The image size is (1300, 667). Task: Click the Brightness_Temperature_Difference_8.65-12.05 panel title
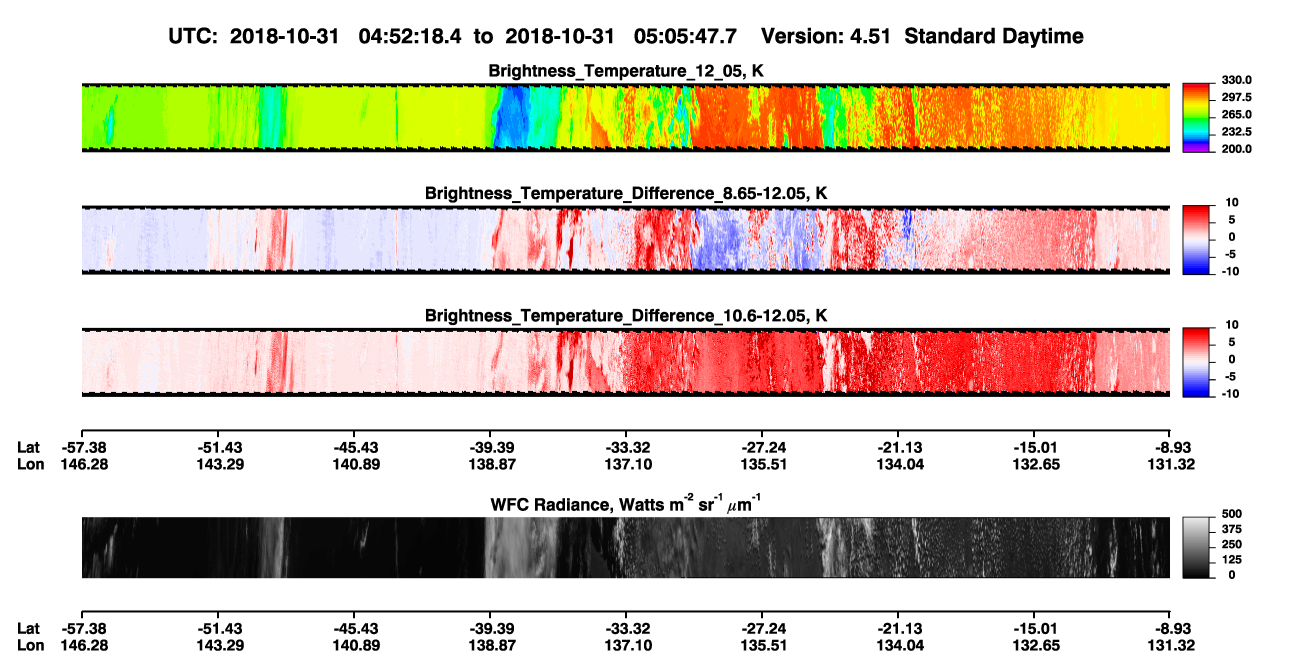[x=626, y=193]
